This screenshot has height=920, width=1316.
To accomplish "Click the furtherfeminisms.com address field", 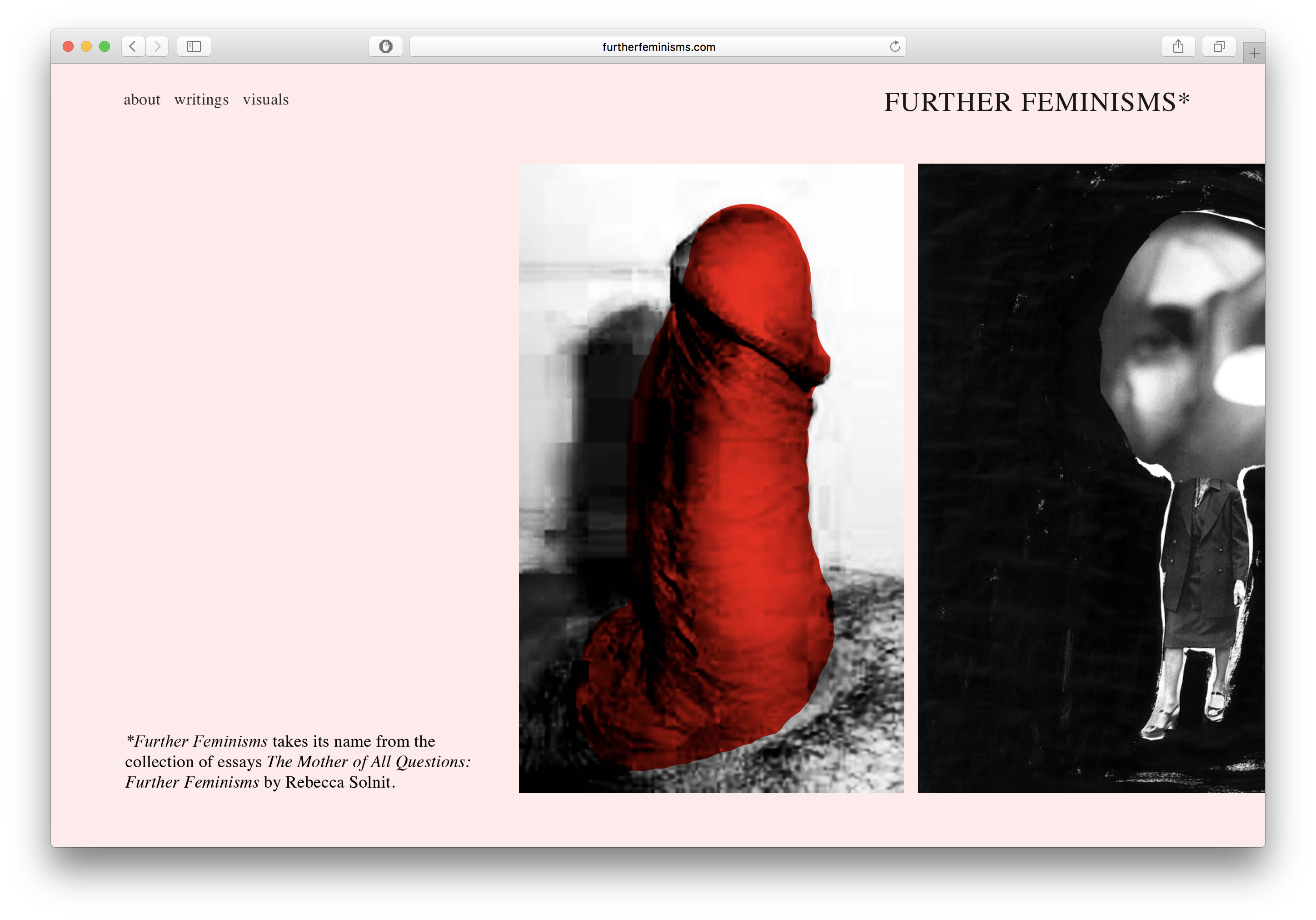I will [658, 46].
